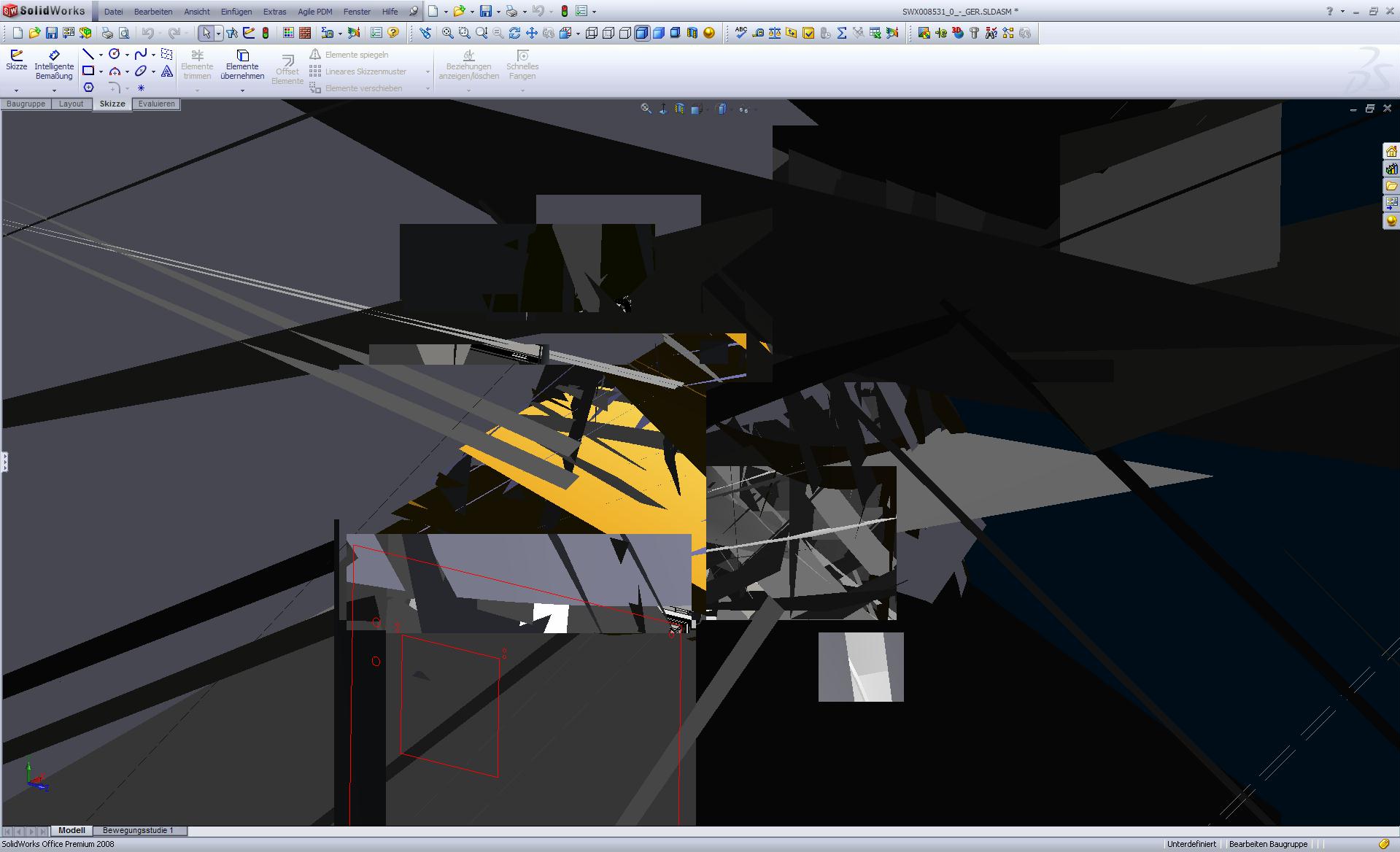Open SolidWorks Resources home tab

coord(1391,152)
